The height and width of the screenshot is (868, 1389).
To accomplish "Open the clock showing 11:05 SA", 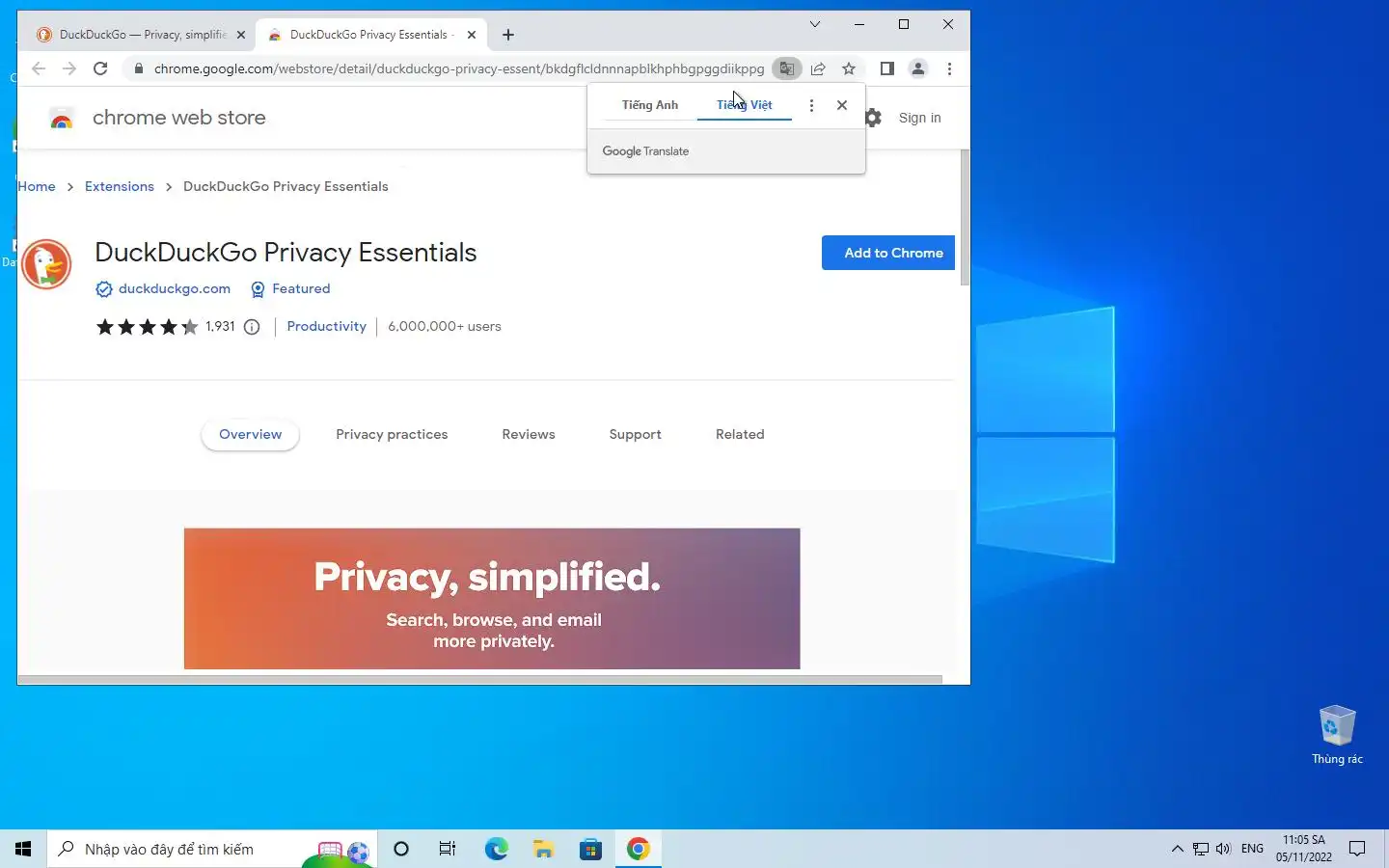I will [1304, 849].
